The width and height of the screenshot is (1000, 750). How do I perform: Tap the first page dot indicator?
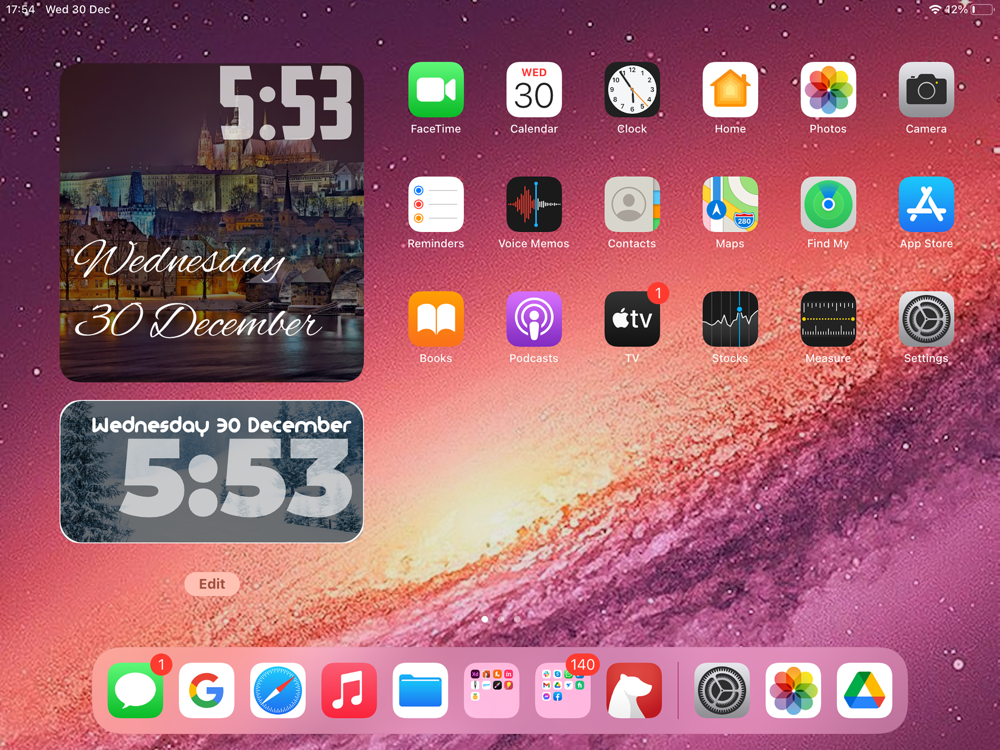coord(485,619)
